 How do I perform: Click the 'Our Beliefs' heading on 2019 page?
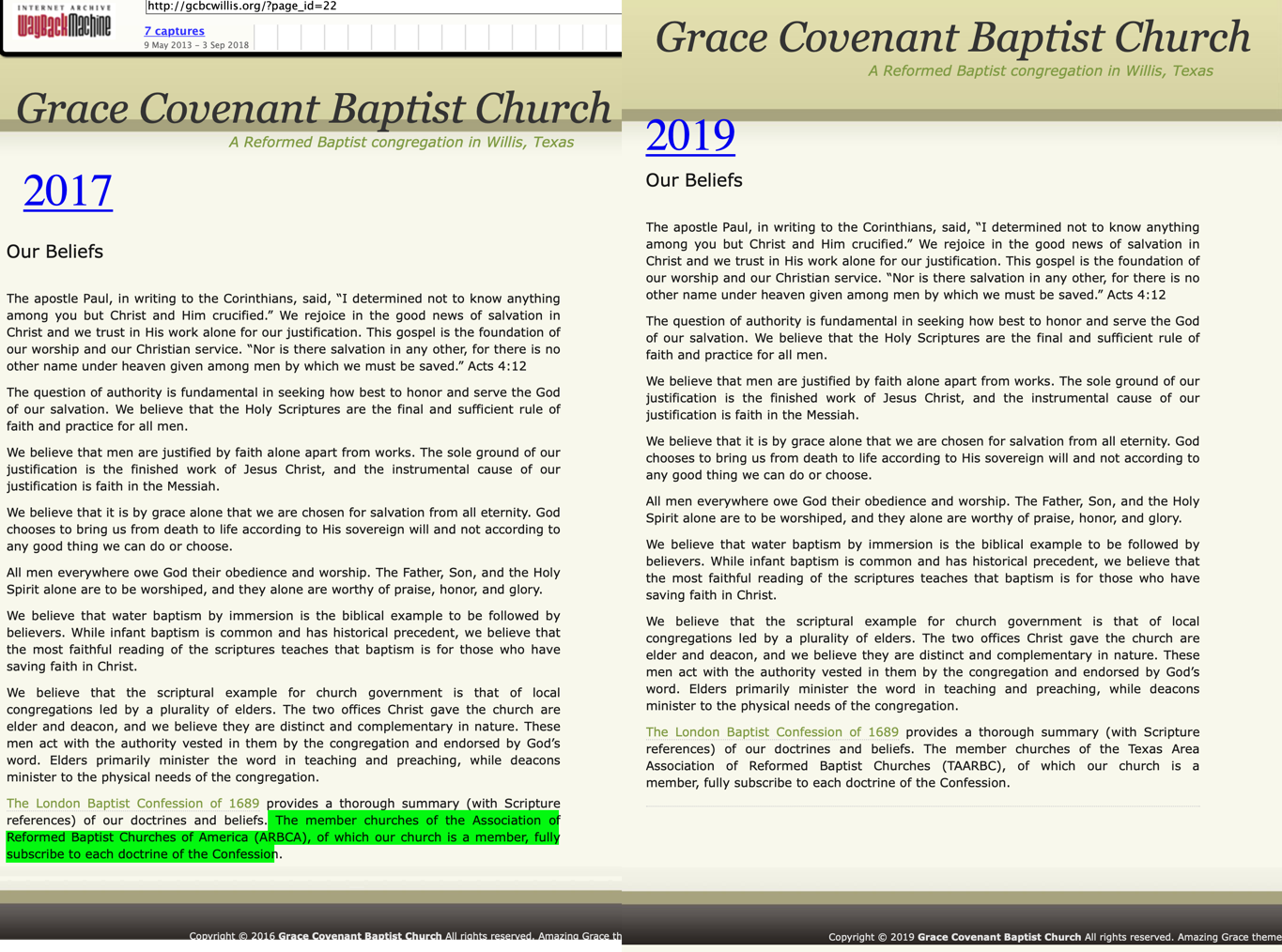pos(694,180)
